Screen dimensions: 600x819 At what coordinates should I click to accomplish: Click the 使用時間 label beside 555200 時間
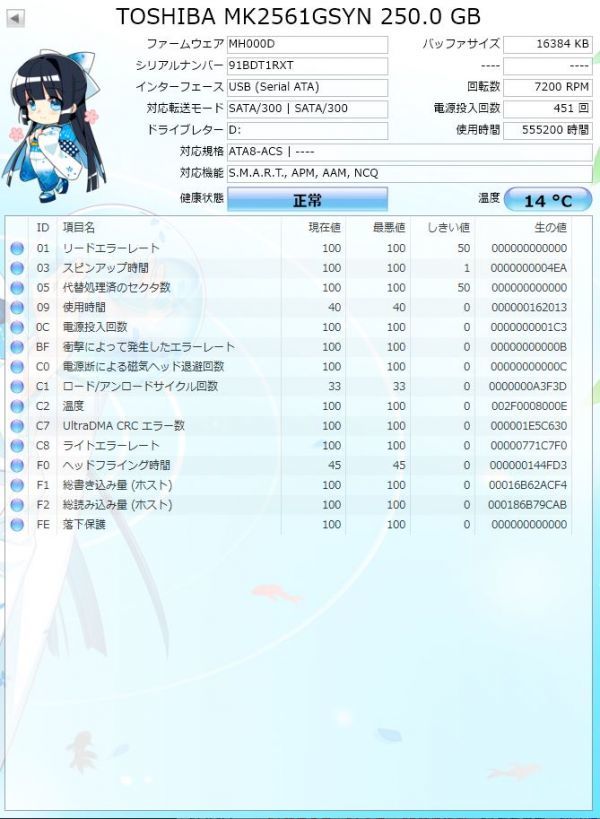pyautogui.click(x=478, y=130)
